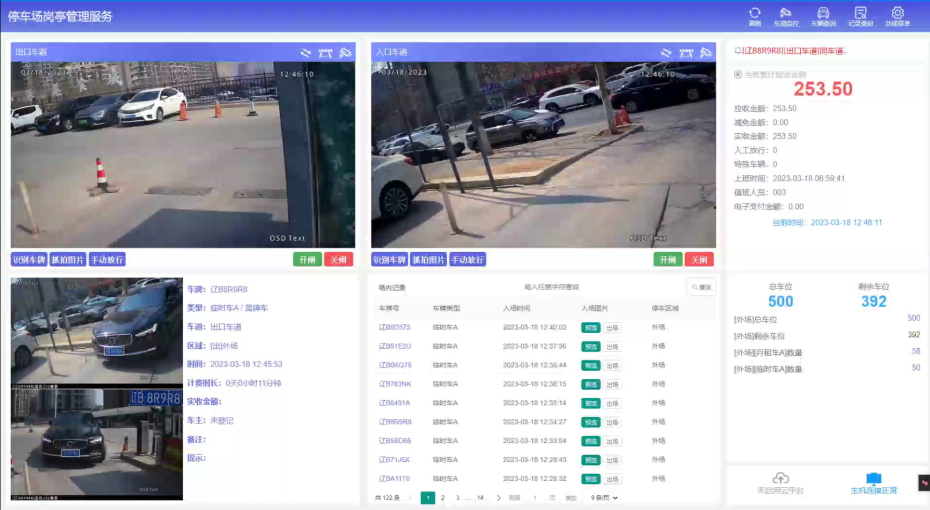Image resolution: width=930 pixels, height=510 pixels.
Task: Open 功能菜单 gear icon in header
Action: [x=897, y=14]
